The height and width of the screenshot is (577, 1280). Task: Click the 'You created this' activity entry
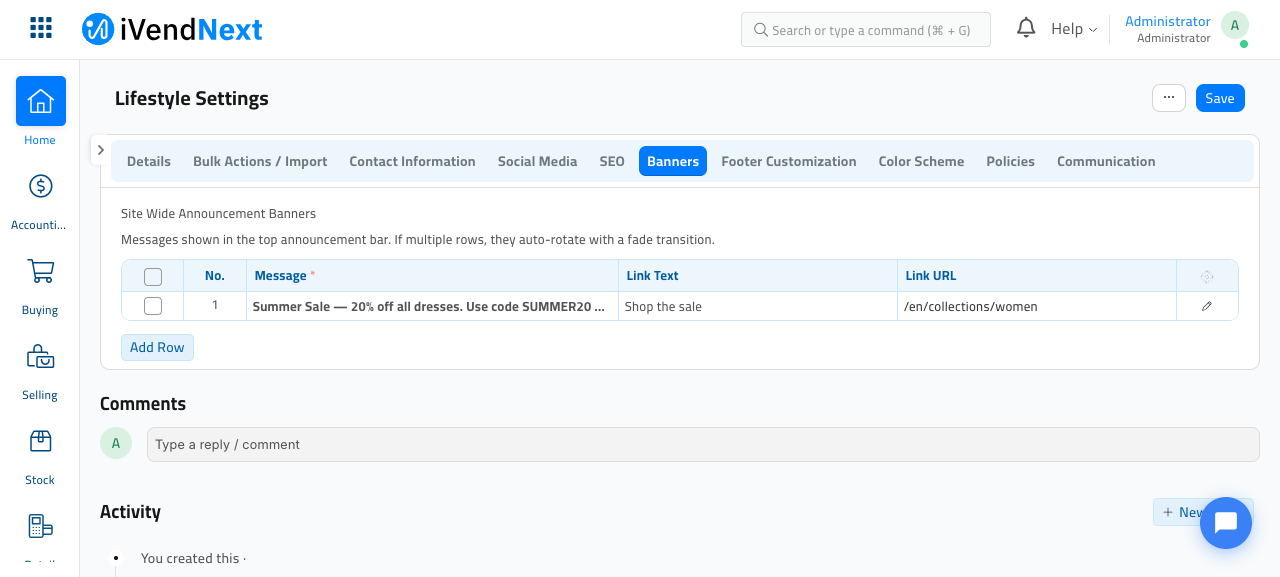[x=192, y=558]
